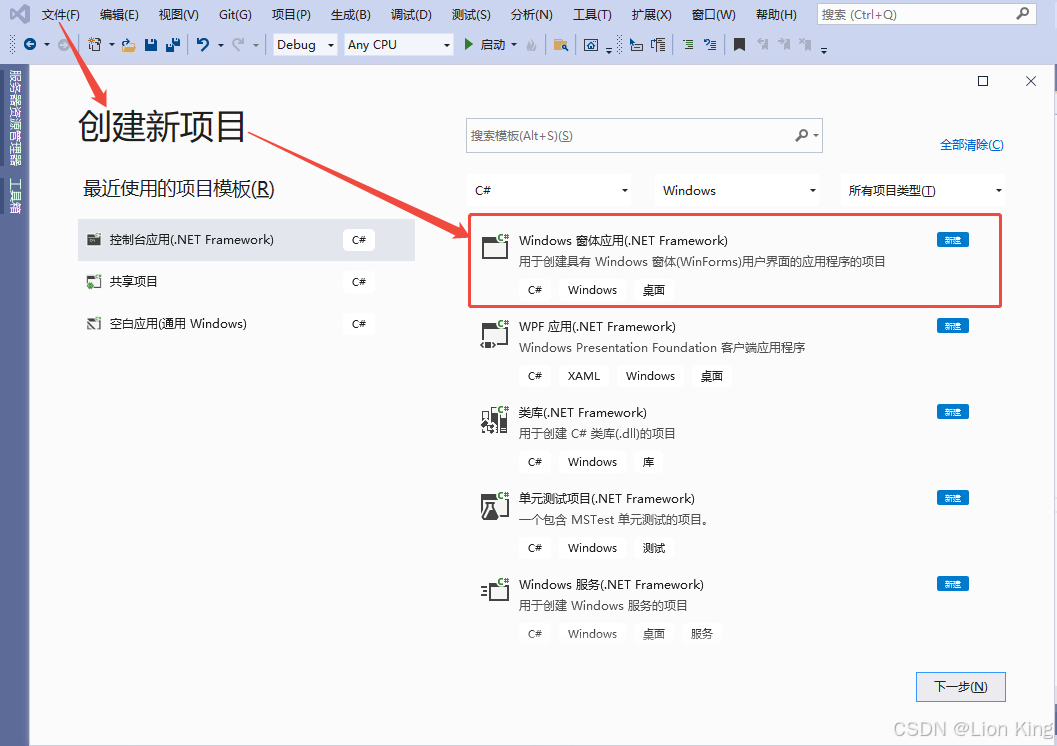Click the console app recent template icon
The image size is (1057, 746).
pos(94,240)
